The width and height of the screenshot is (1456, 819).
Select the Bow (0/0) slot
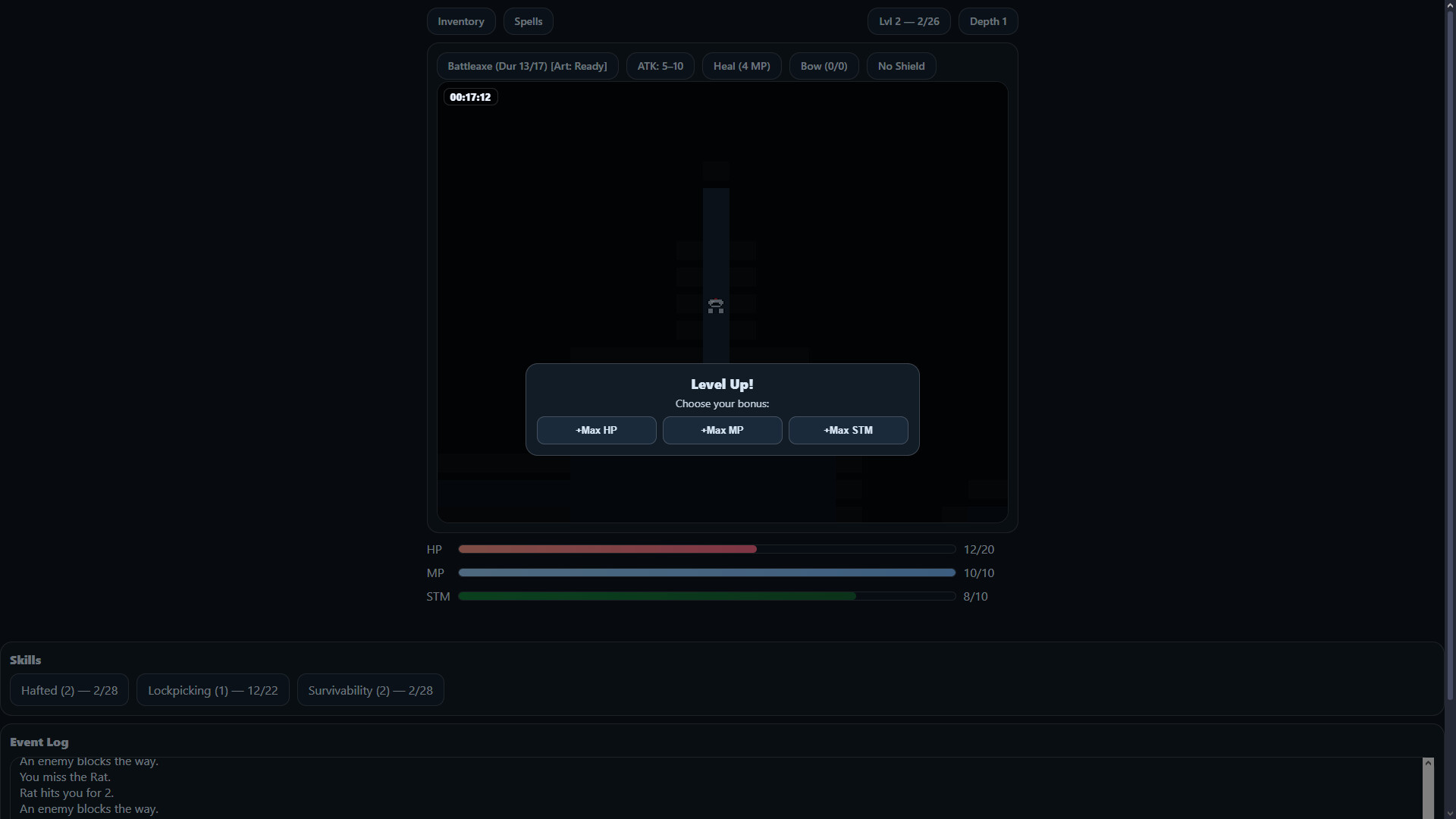point(824,66)
